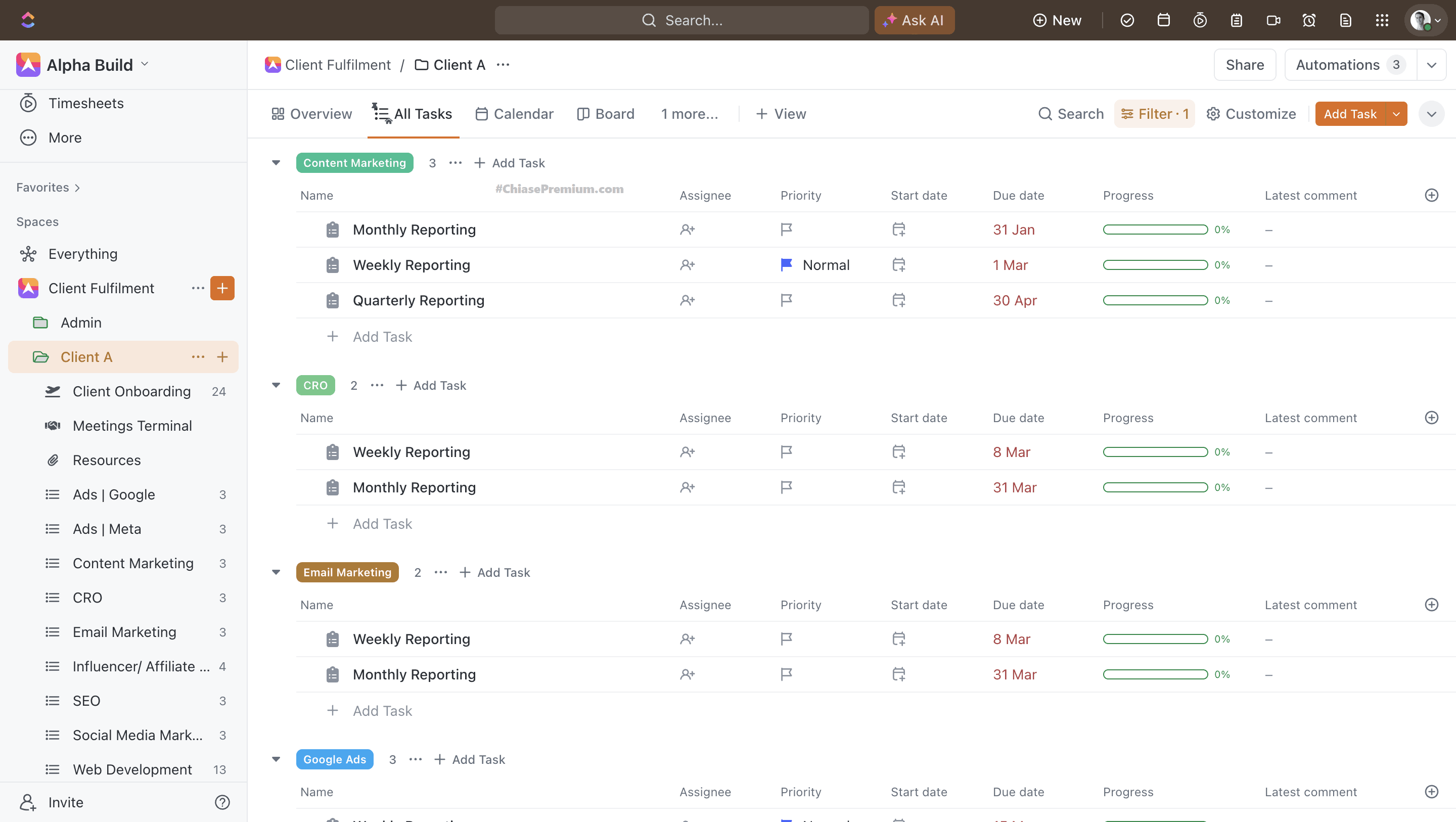
Task: Open the Calendar icon in top bar
Action: [1164, 20]
